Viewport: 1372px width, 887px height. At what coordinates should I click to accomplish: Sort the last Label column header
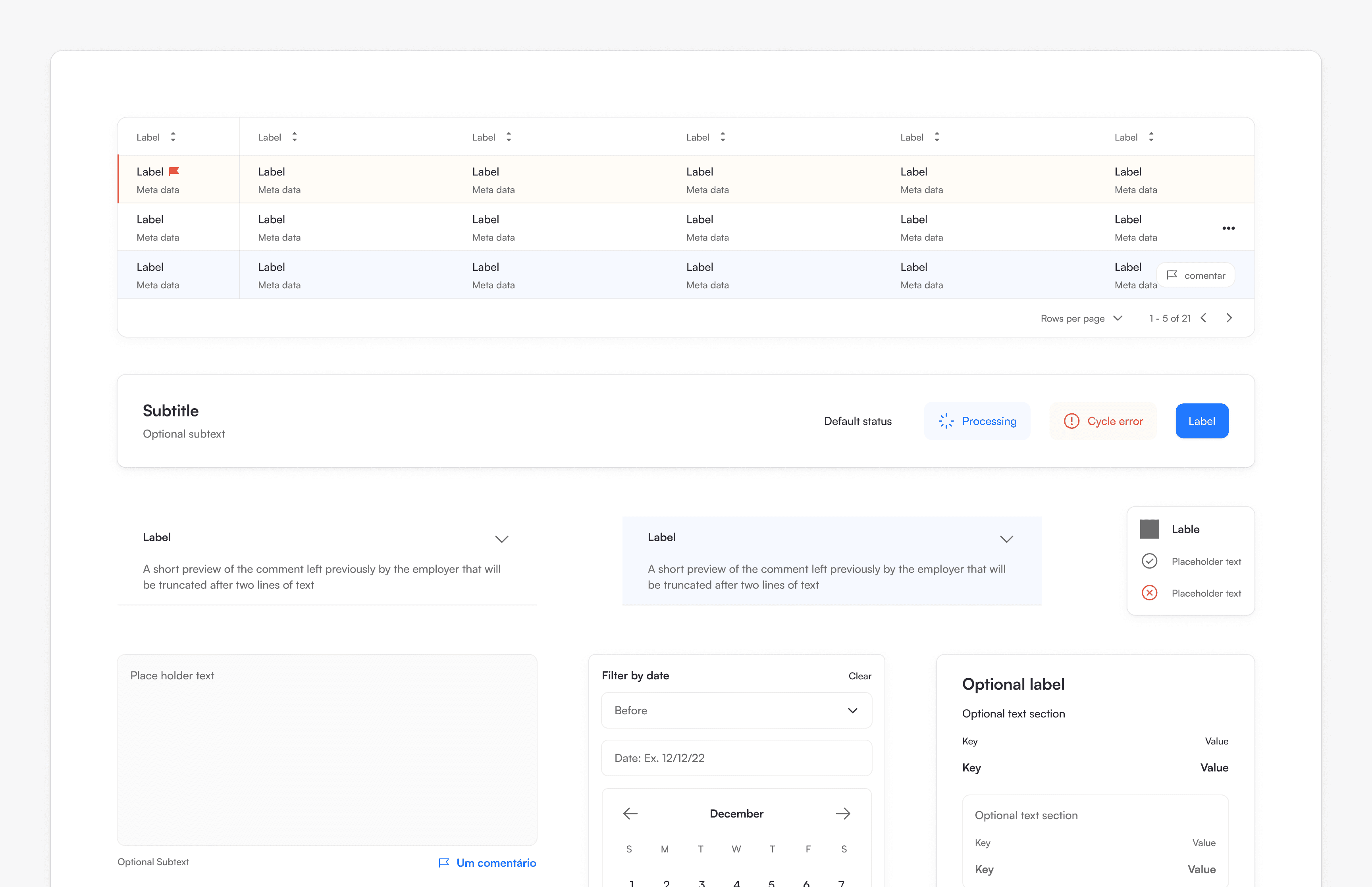click(x=1151, y=137)
